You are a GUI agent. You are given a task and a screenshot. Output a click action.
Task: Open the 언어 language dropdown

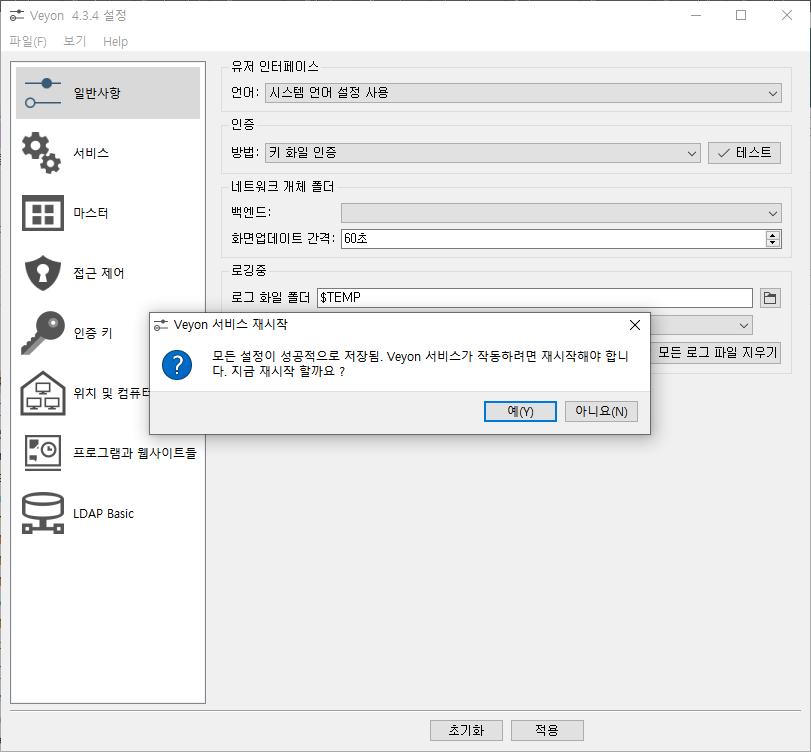(x=523, y=93)
